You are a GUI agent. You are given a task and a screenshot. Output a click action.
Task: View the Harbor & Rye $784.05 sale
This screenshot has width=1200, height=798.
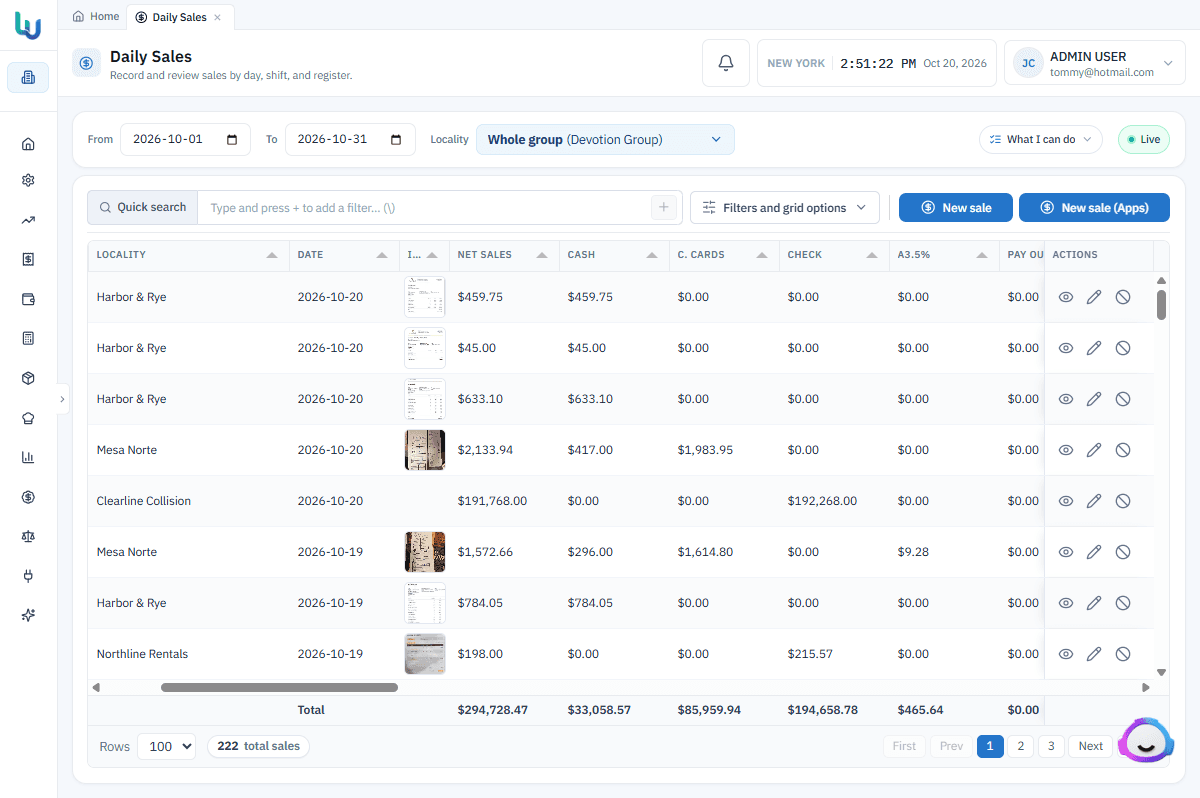click(x=1066, y=603)
